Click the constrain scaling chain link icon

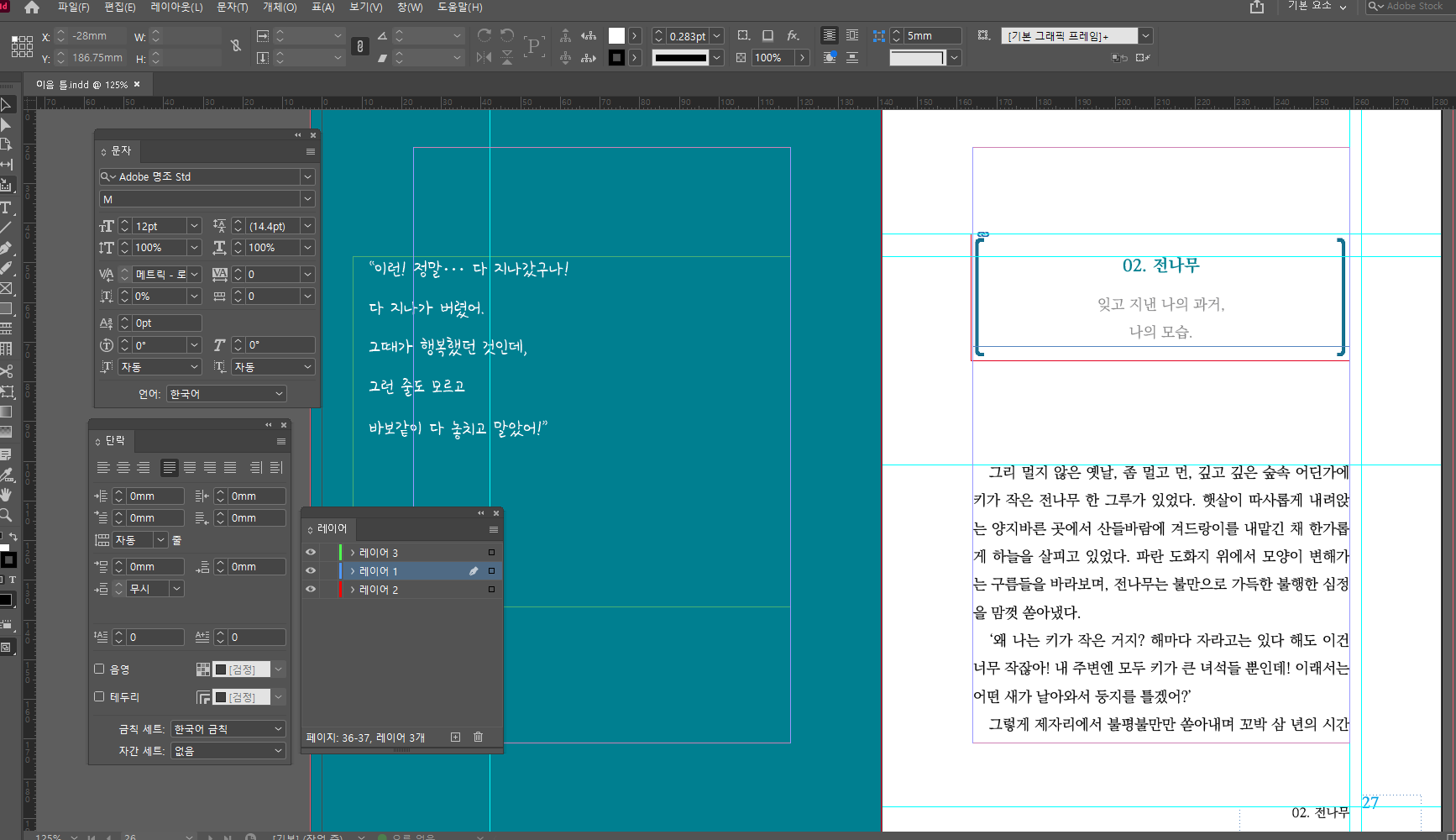tap(360, 46)
